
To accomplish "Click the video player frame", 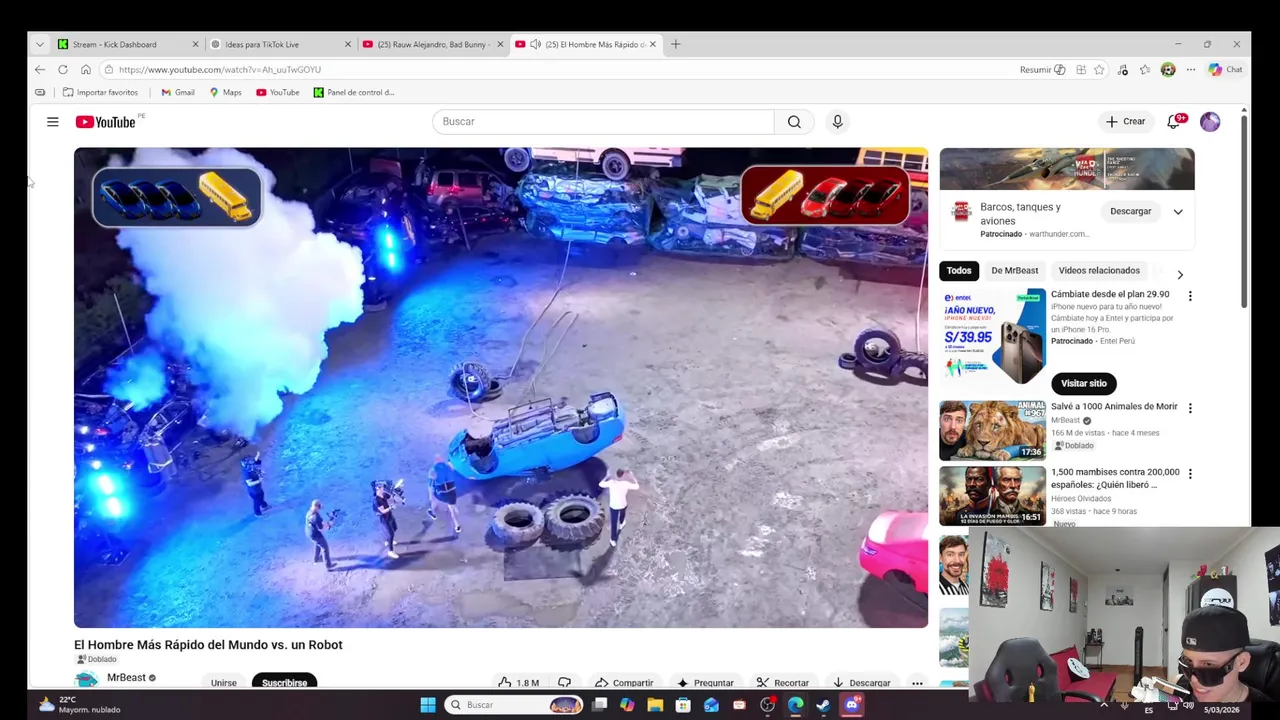I will pyautogui.click(x=501, y=388).
